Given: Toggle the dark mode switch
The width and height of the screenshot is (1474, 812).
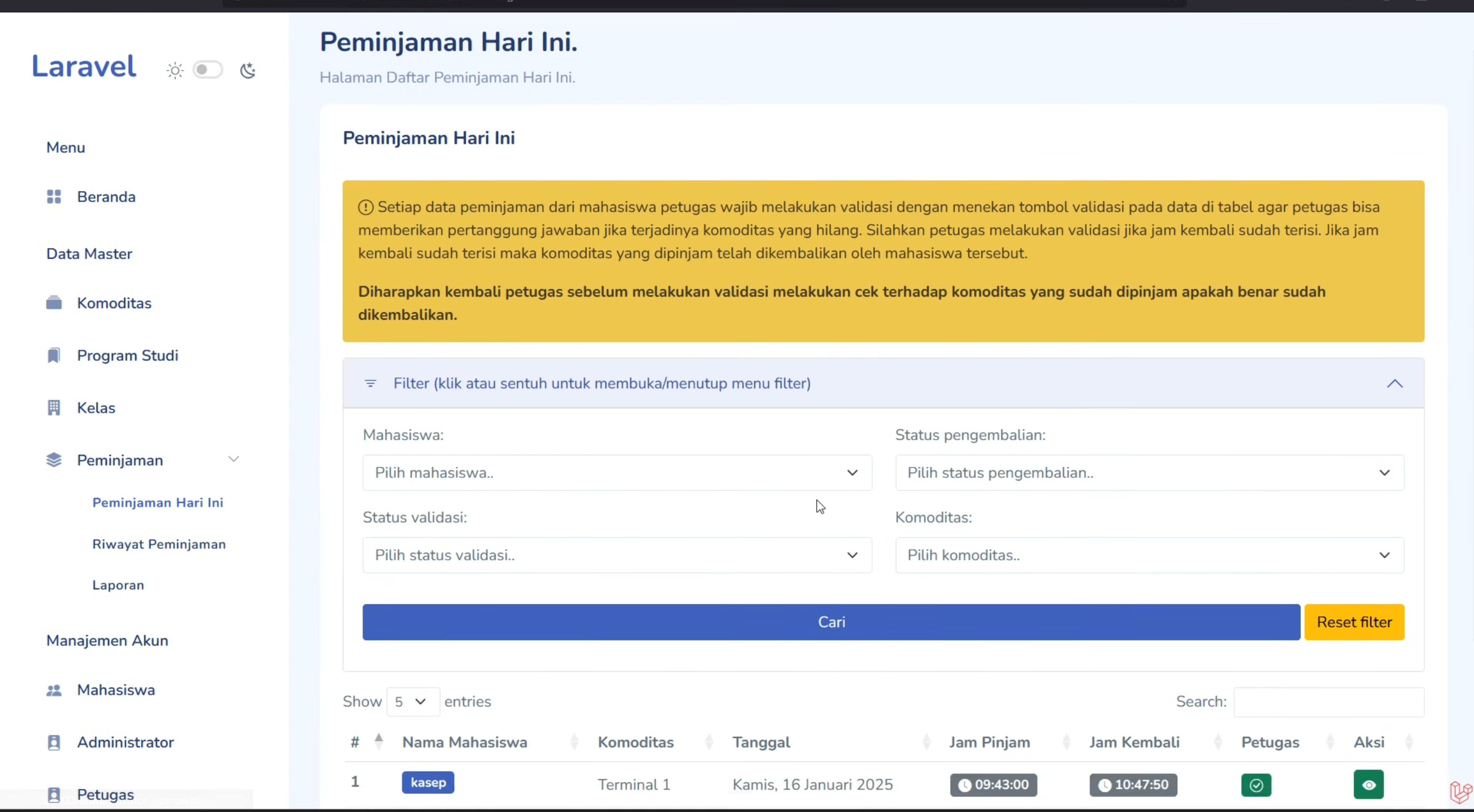Looking at the screenshot, I should pos(208,70).
